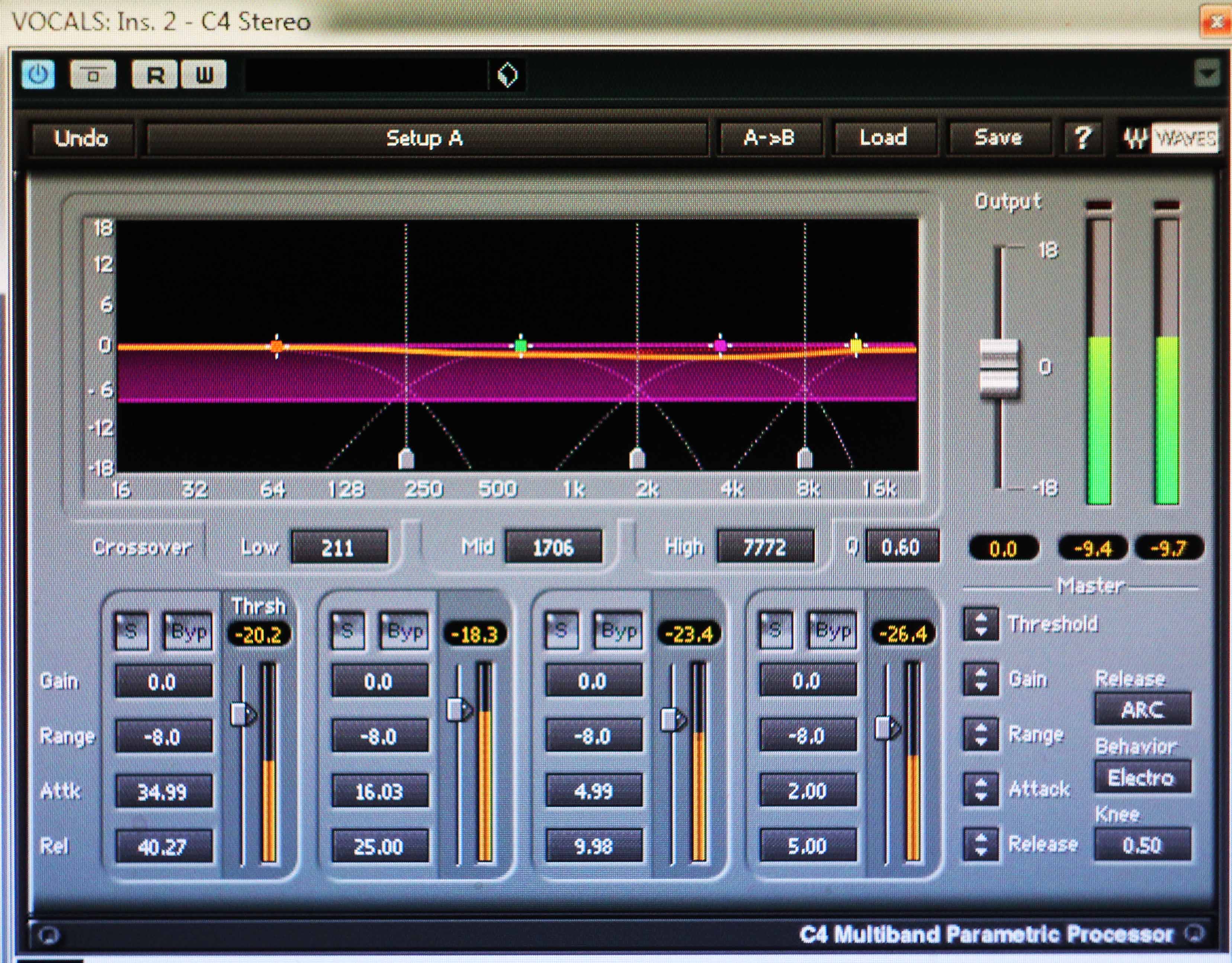
Task: Toggle the ARC release mode button
Action: click(1143, 708)
